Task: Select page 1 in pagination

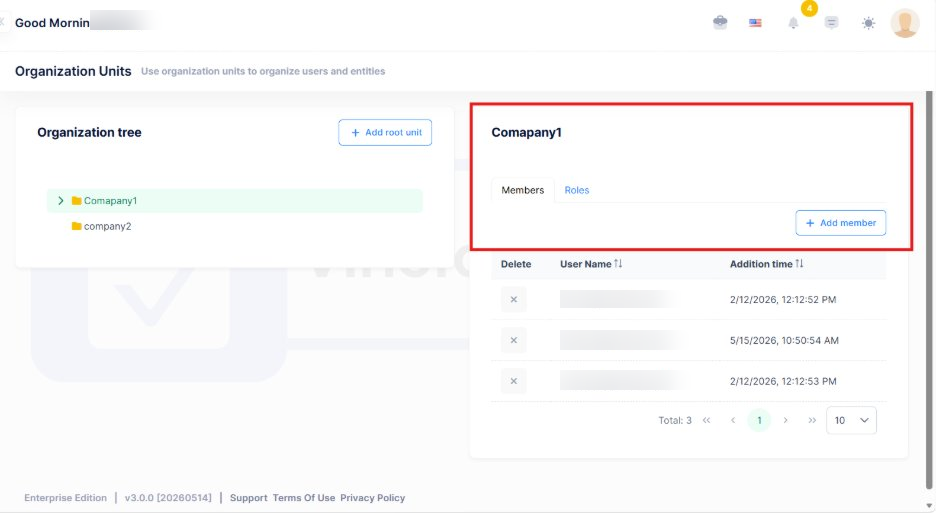Action: click(x=759, y=420)
